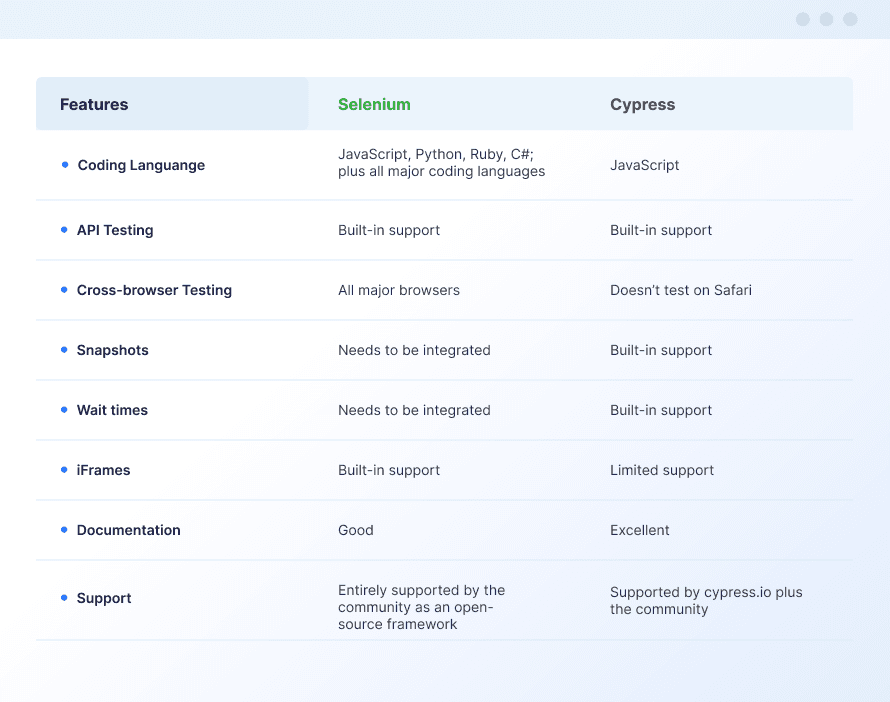Click Selenium's "All major browsers" cell
Image resolution: width=890 pixels, height=702 pixels.
point(398,290)
